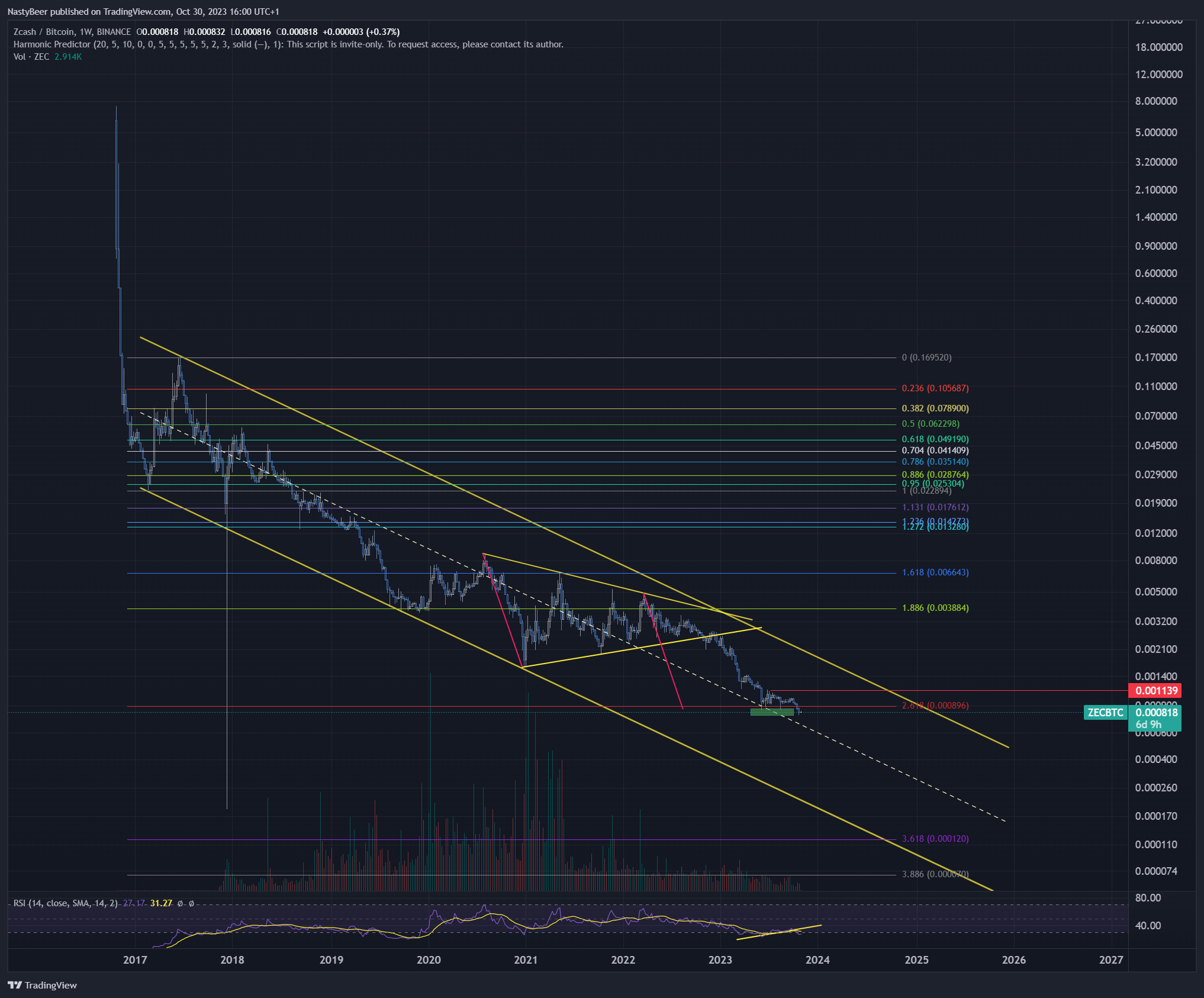Click the 1.618 (0.006643) Fibonacci label
Image resolution: width=1204 pixels, height=998 pixels.
[935, 572]
